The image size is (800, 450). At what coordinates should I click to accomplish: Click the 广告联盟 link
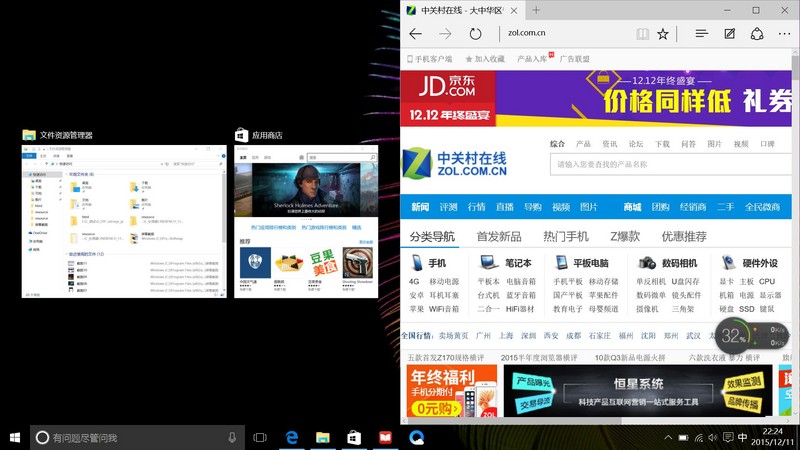coord(574,59)
